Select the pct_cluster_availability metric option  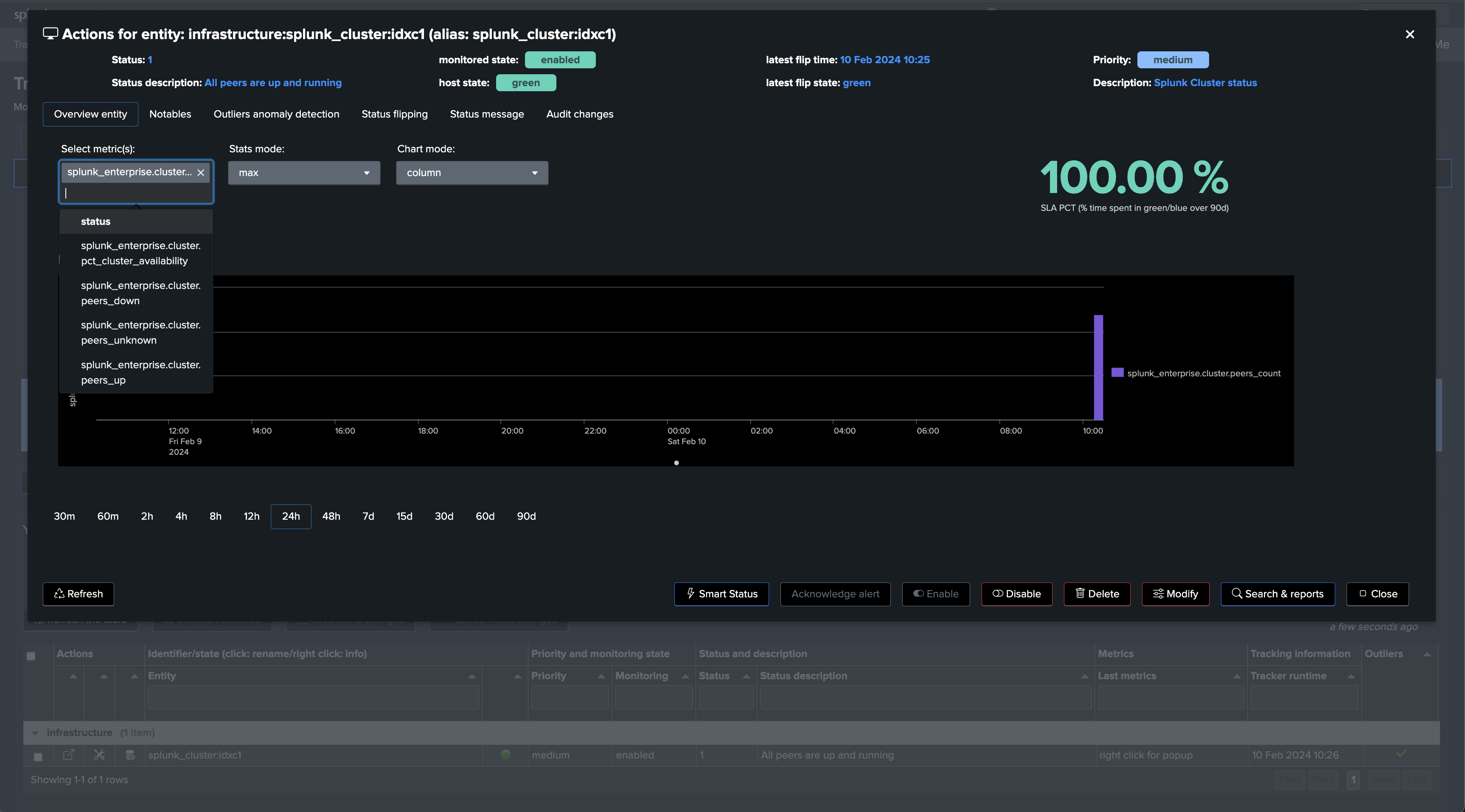click(x=136, y=253)
